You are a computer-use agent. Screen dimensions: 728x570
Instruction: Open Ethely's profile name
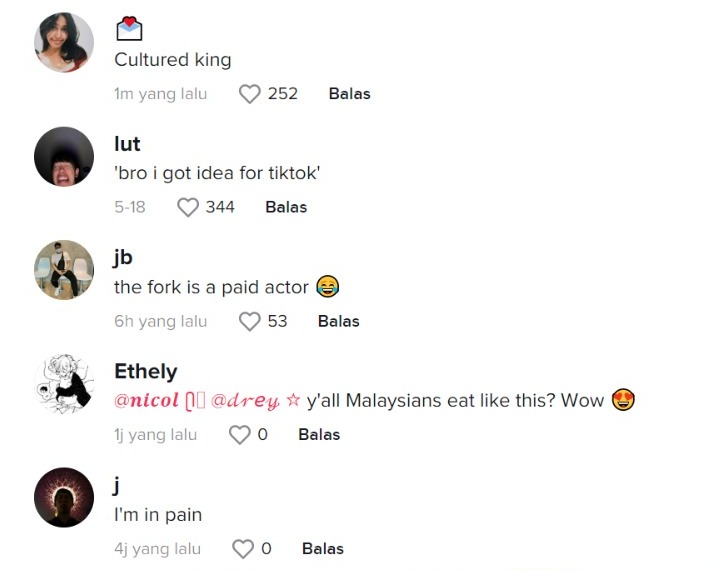[x=146, y=371]
